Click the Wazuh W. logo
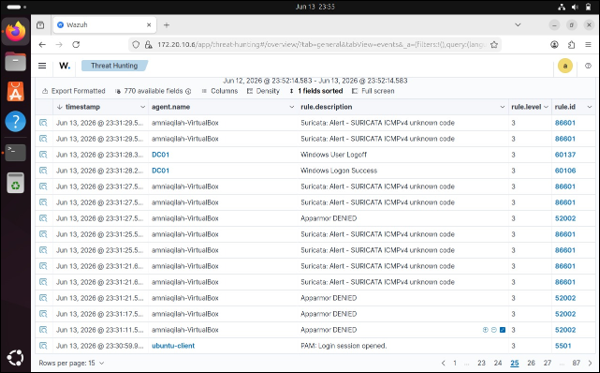The image size is (600, 373). (x=64, y=66)
